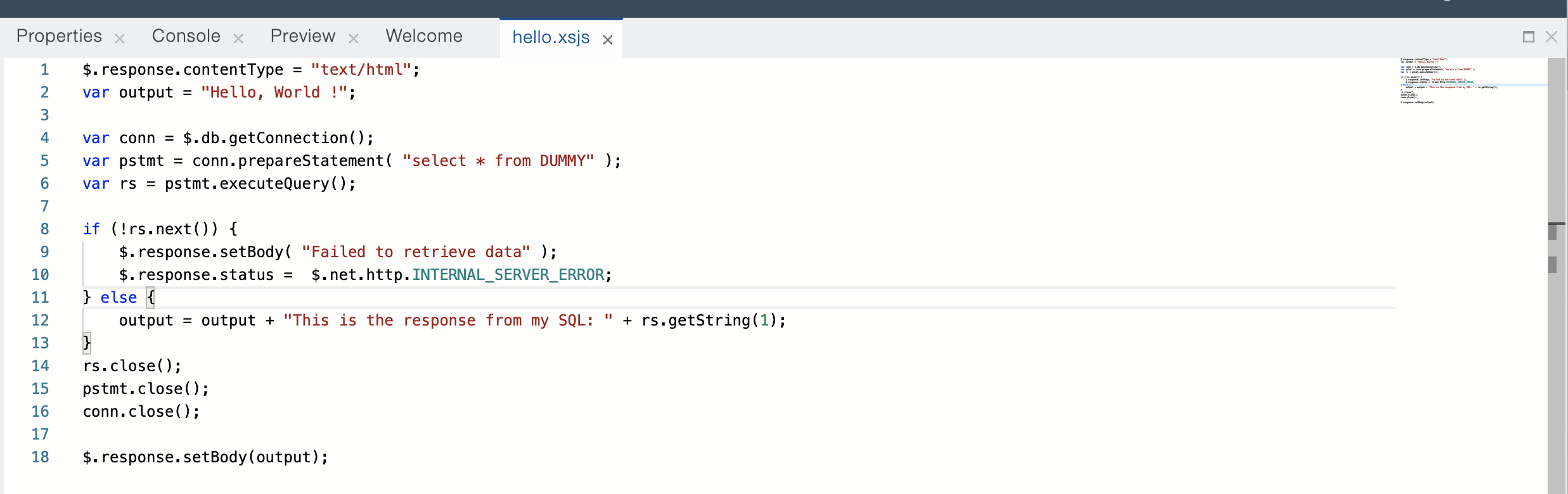Click rs.getString(1) on line 12
The height and width of the screenshot is (494, 1568).
pyautogui.click(x=710, y=320)
